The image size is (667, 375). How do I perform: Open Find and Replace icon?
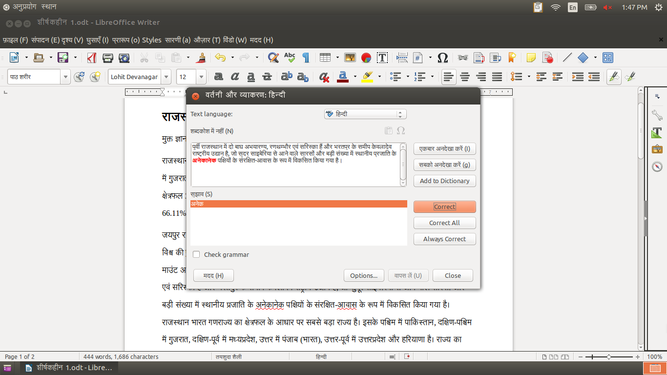click(273, 57)
